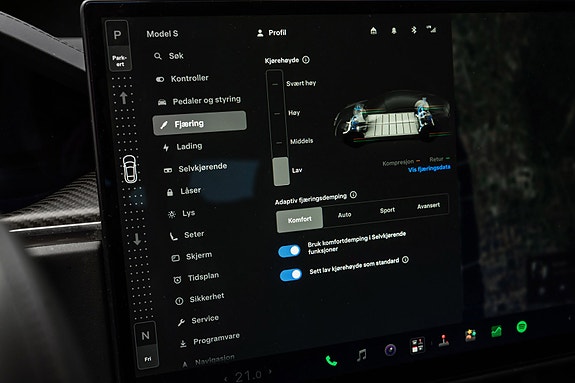This screenshot has height=383, width=575.
Task: Open Tidsplan settings
Action: [196, 278]
